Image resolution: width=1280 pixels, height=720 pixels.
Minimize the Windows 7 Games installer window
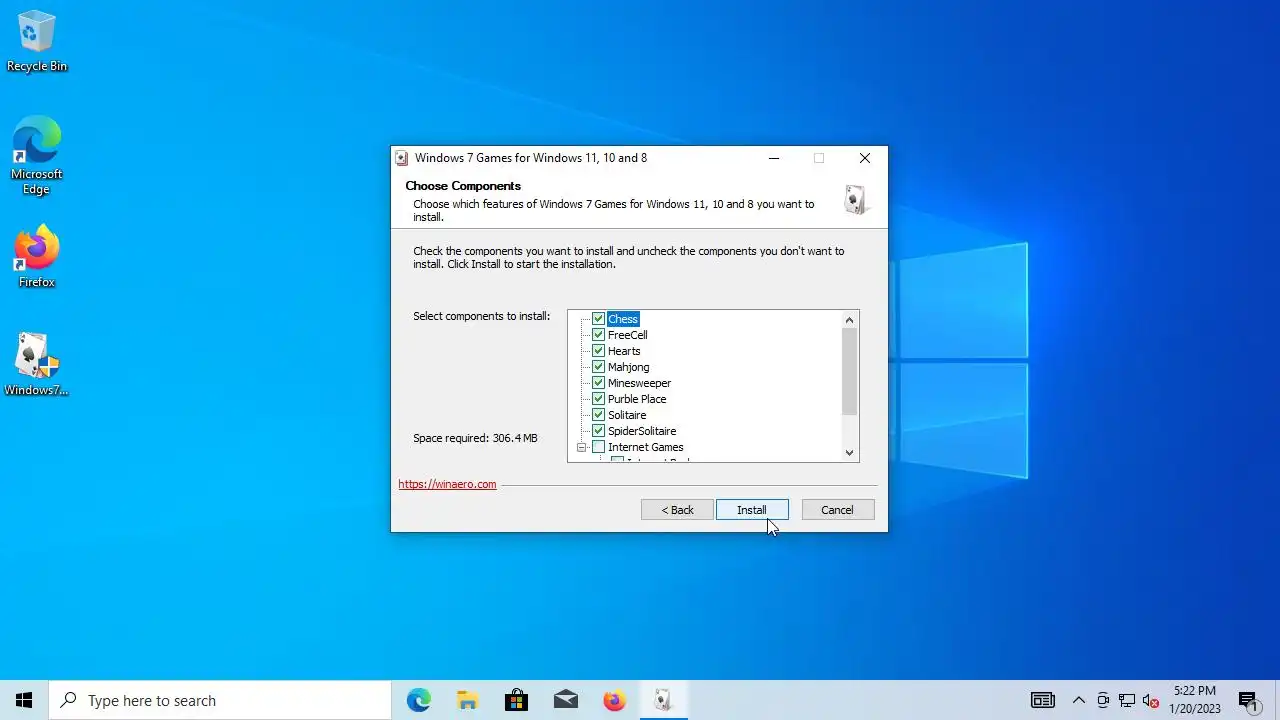click(x=774, y=158)
